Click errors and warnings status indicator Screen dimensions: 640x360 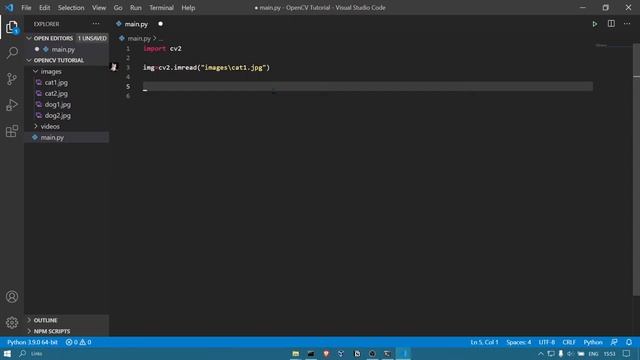pyautogui.click(x=78, y=342)
